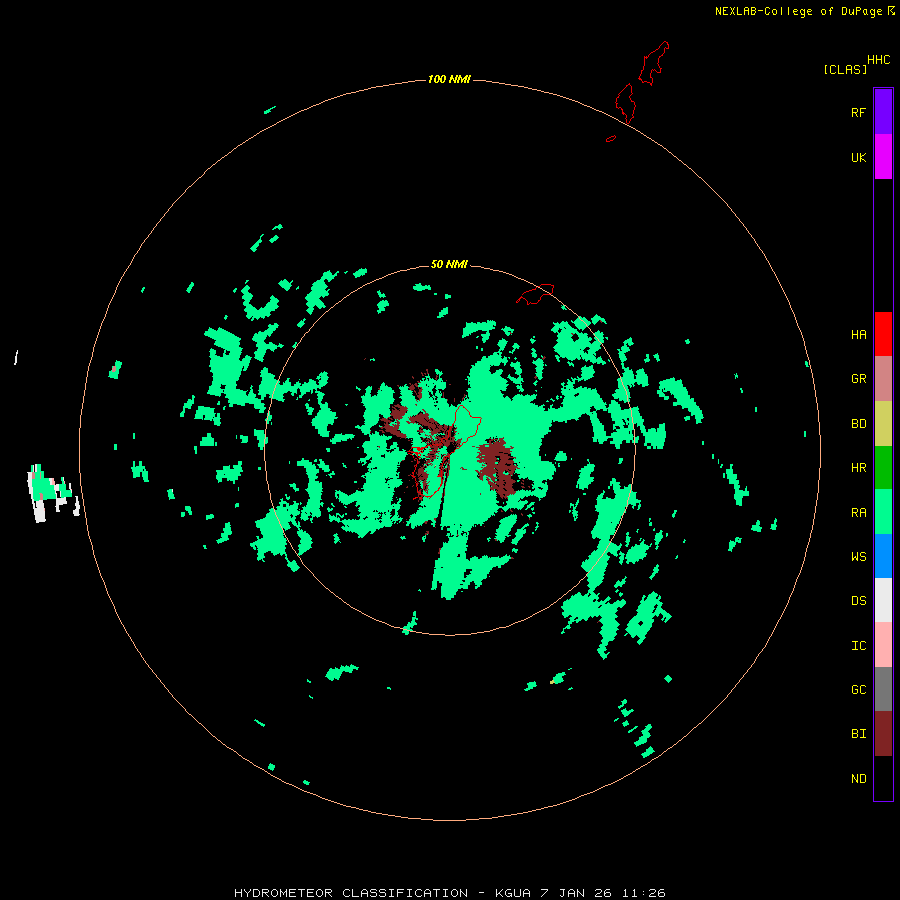Click the HHC product label
900x900 pixels.
coord(879,60)
